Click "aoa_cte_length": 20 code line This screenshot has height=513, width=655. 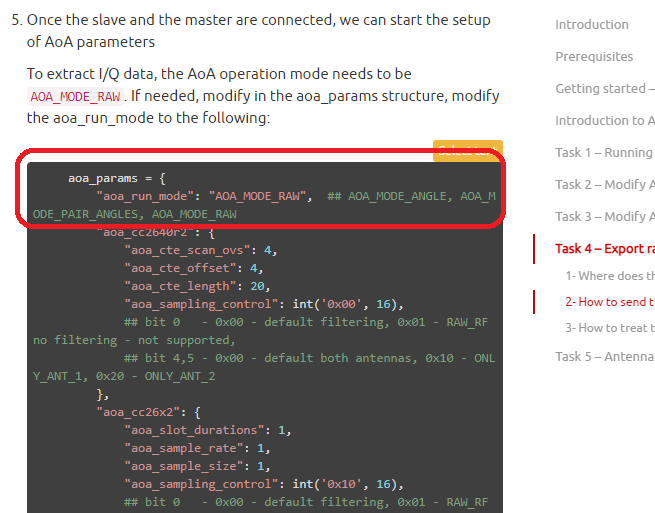point(197,286)
